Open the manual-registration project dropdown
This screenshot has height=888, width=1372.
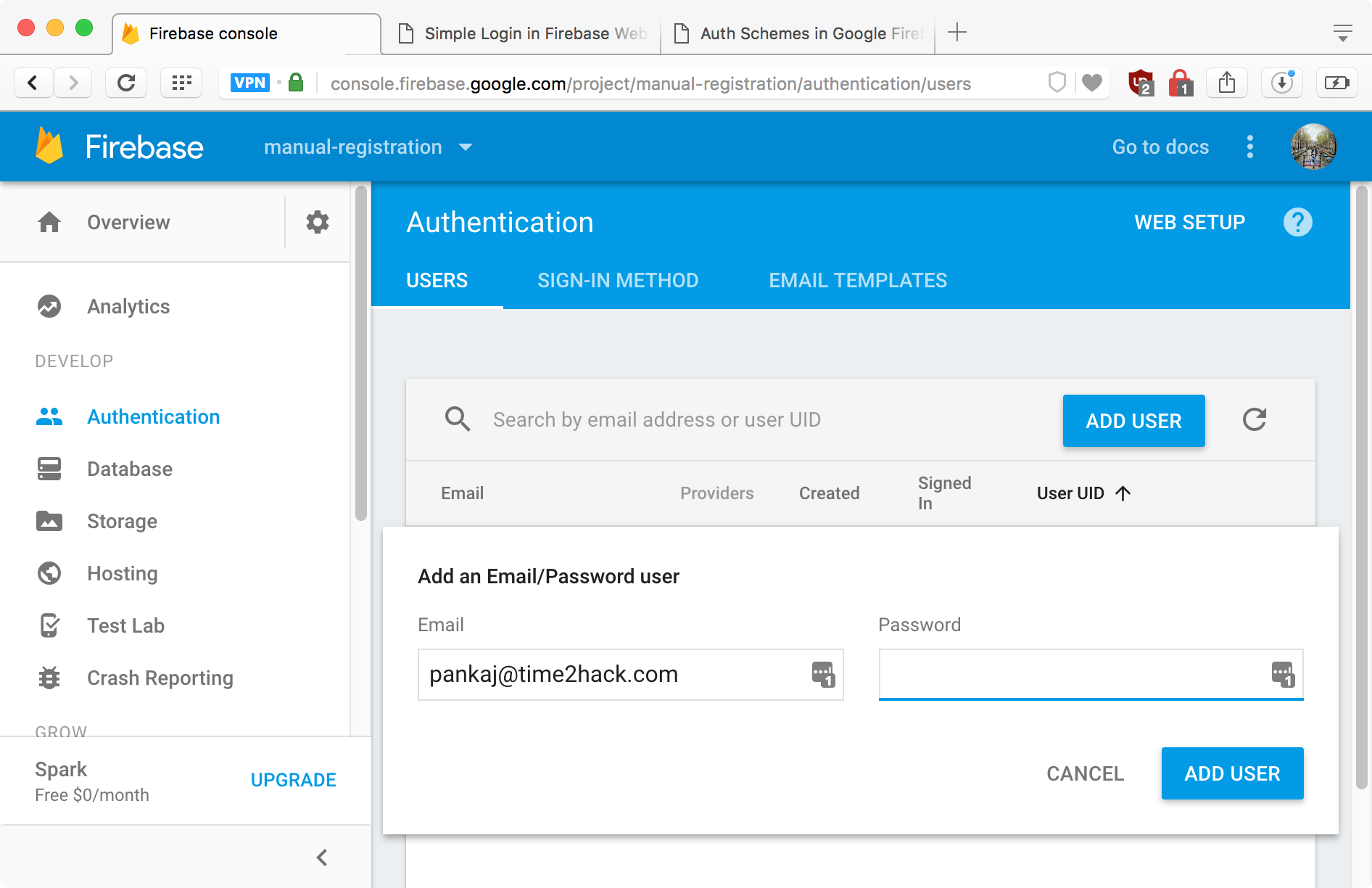pyautogui.click(x=368, y=147)
